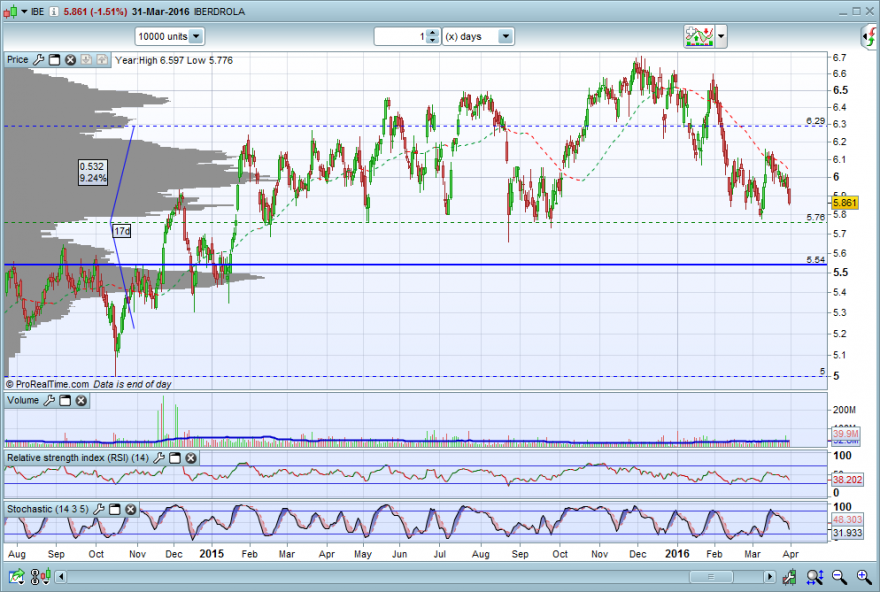880x592 pixels.
Task: Click the 2015 year label on time axis
Action: coord(212,554)
